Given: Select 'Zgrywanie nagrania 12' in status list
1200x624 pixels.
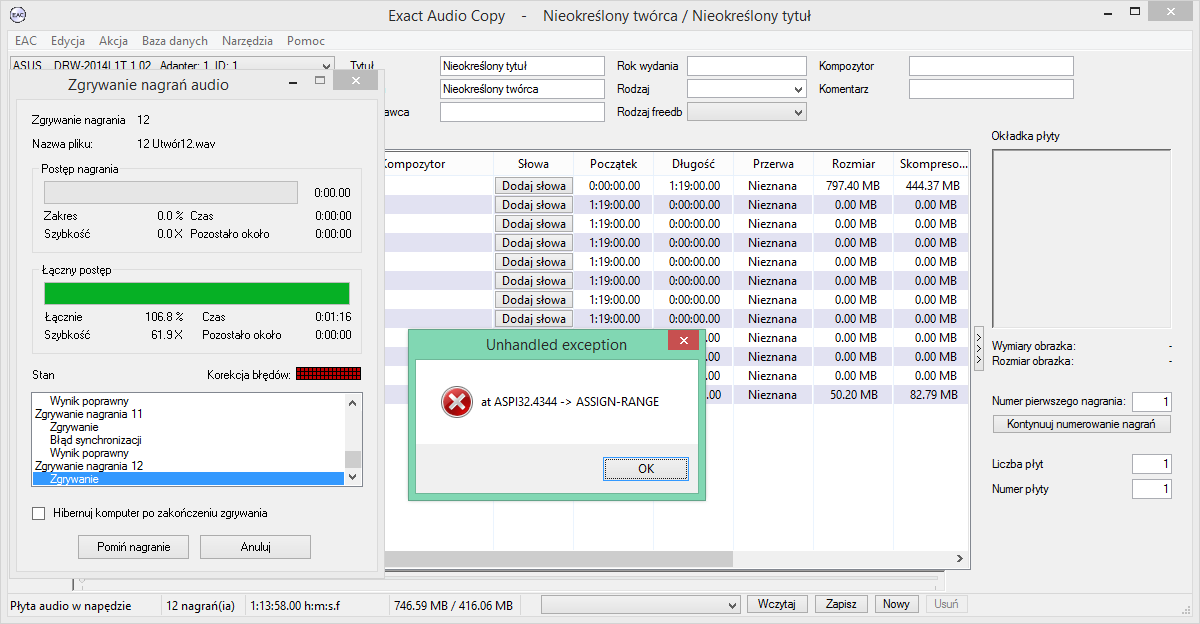Looking at the screenshot, I should point(89,466).
